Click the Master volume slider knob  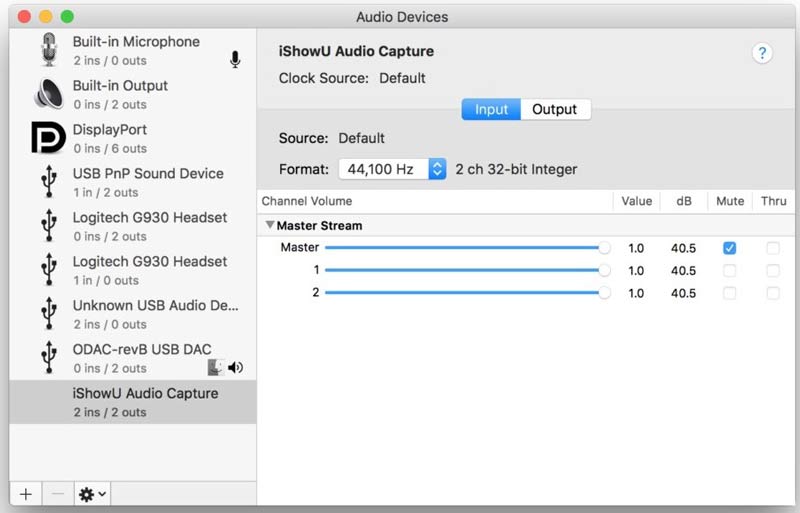[604, 248]
